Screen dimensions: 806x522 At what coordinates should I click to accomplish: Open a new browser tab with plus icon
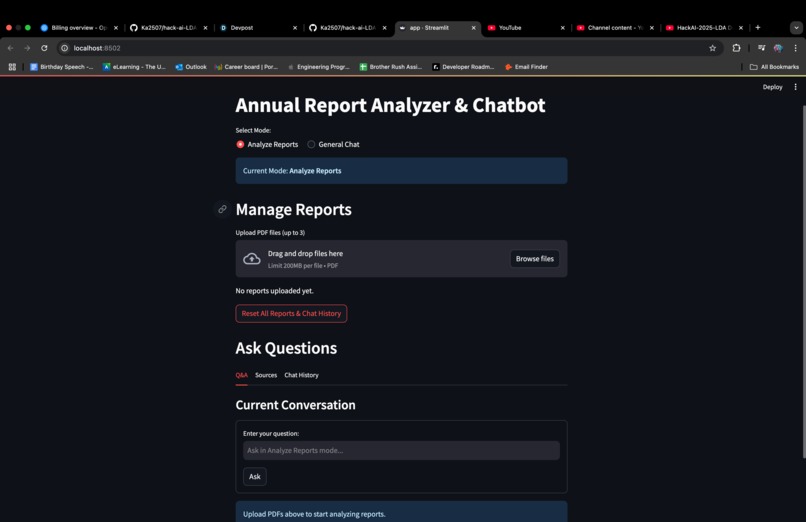(758, 27)
